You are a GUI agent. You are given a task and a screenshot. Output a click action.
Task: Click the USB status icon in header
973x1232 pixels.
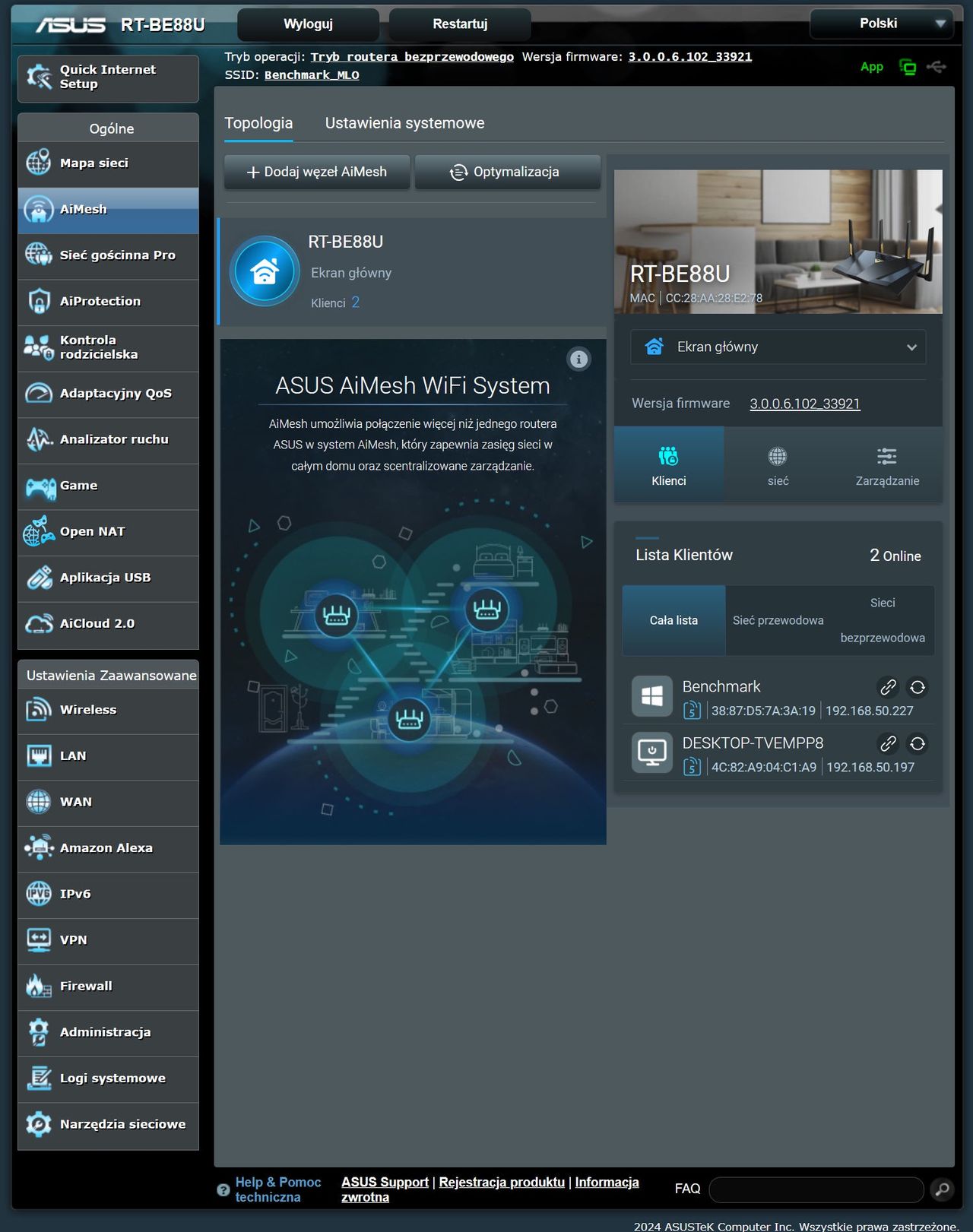[x=937, y=67]
